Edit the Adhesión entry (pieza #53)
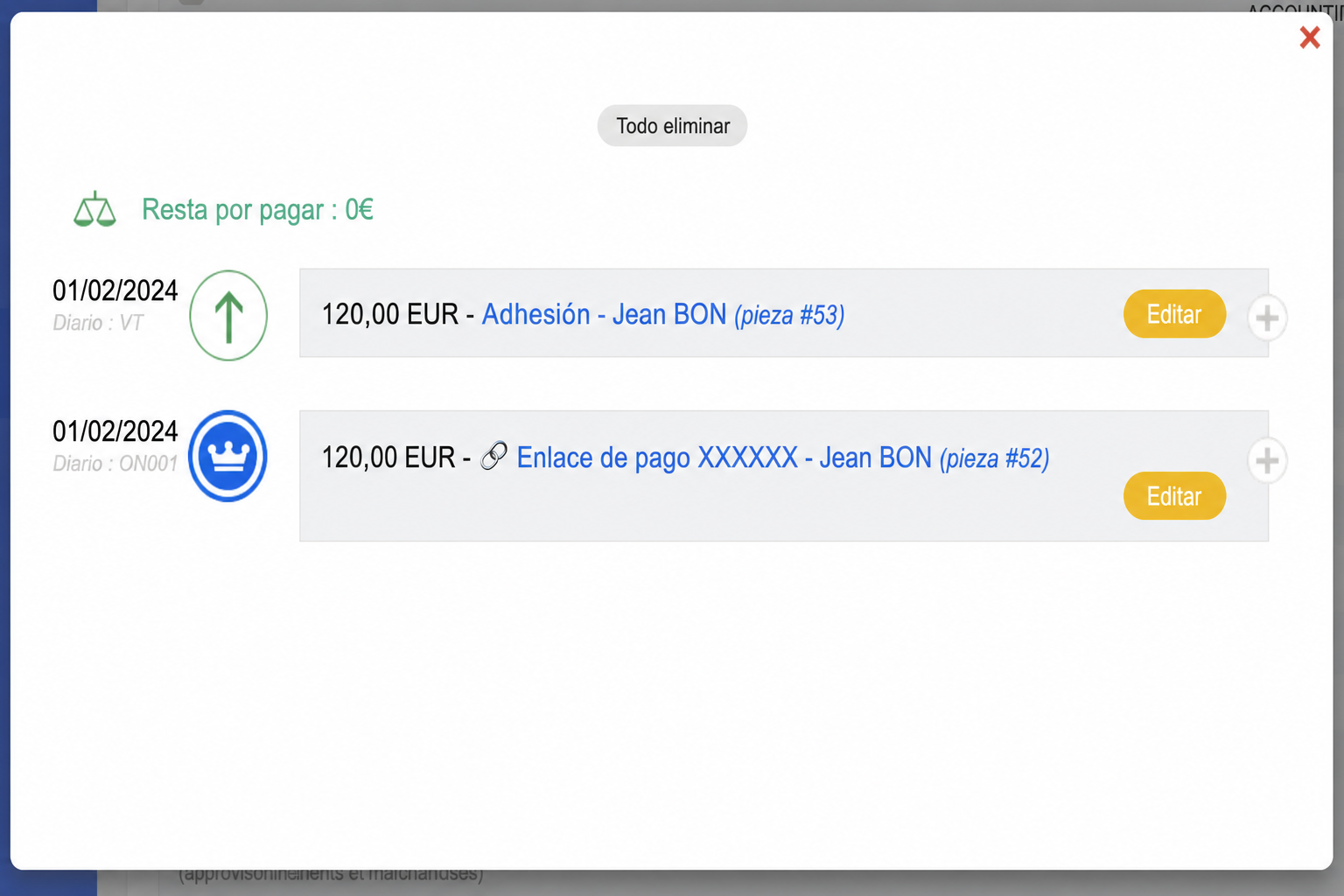Image resolution: width=1344 pixels, height=896 pixels. 1174,314
